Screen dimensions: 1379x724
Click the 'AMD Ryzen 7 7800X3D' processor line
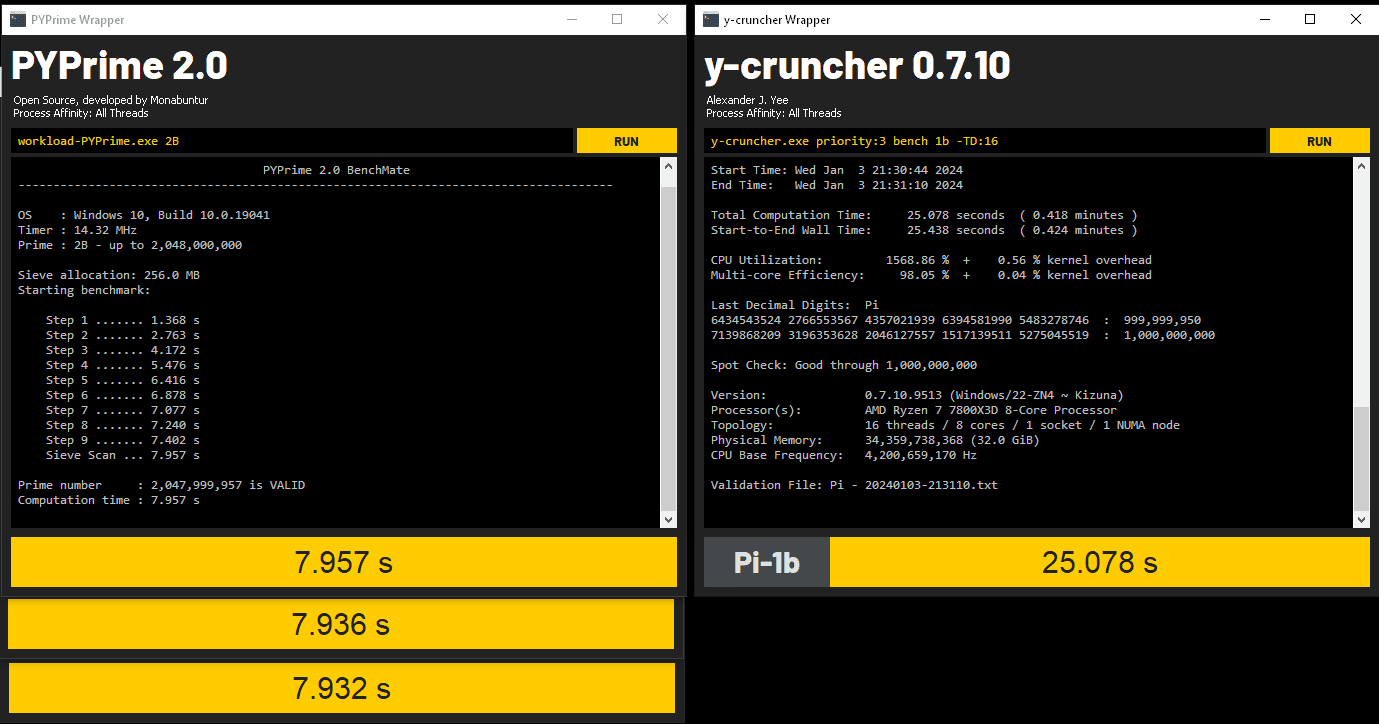click(x=914, y=410)
